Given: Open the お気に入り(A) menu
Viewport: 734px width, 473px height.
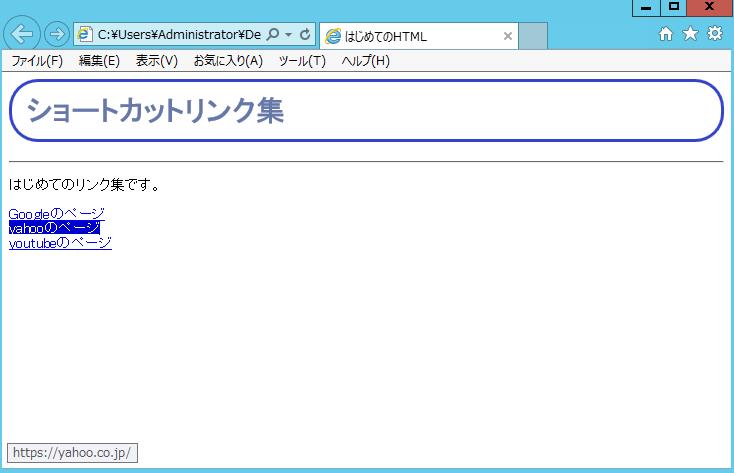Looking at the screenshot, I should click(228, 61).
